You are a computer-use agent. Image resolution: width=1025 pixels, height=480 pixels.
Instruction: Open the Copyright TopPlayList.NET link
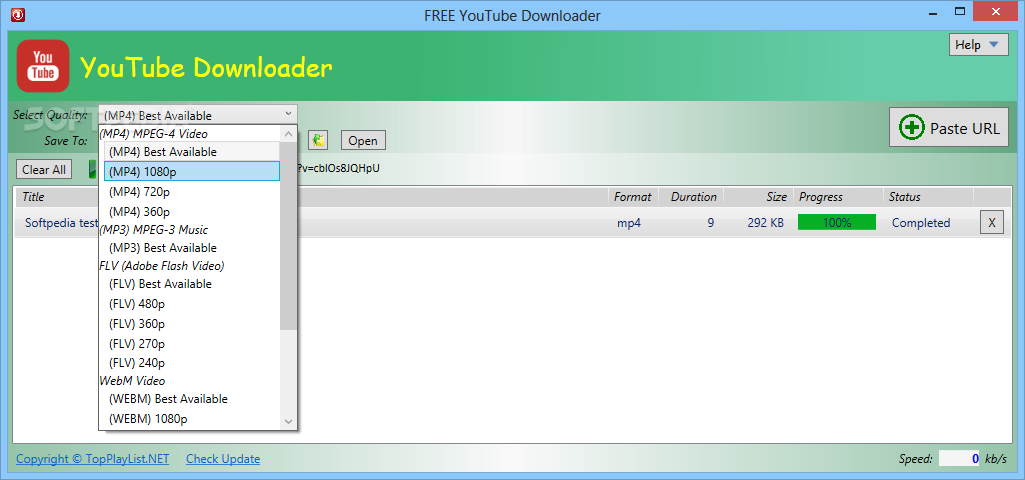(x=93, y=459)
